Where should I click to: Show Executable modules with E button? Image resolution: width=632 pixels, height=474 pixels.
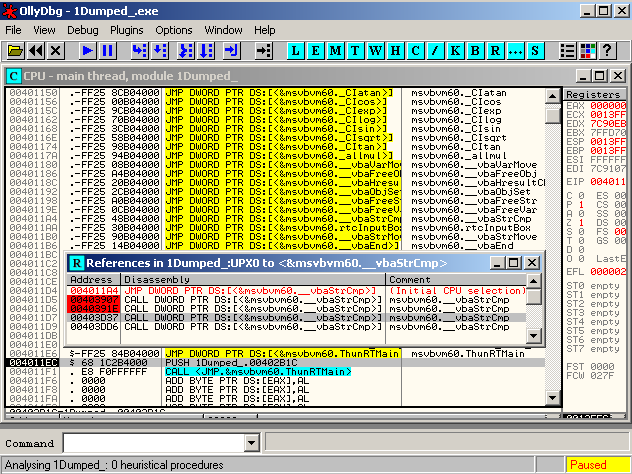click(316, 51)
